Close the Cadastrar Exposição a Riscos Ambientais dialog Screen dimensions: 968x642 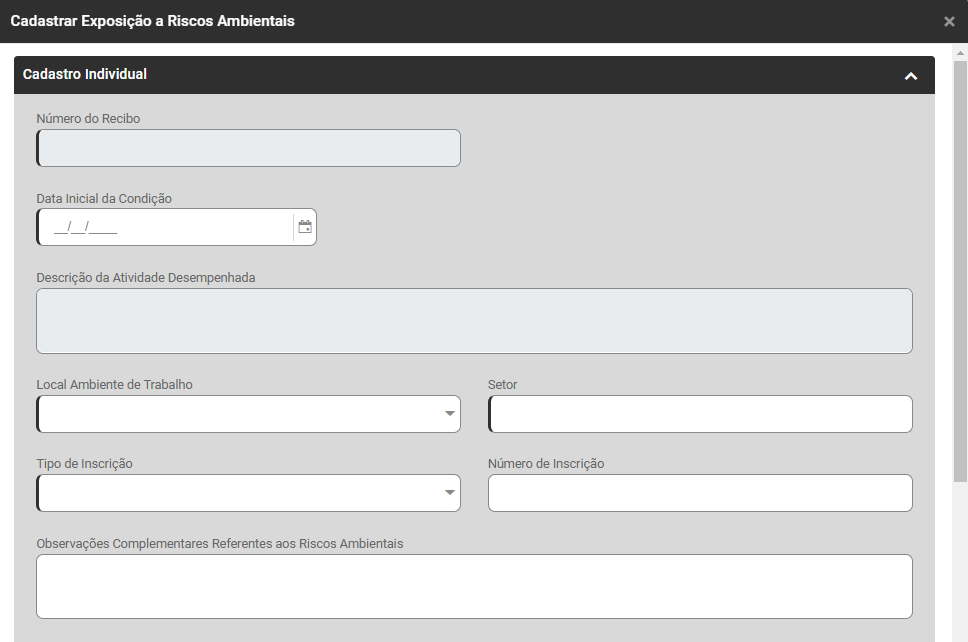pyautogui.click(x=949, y=21)
